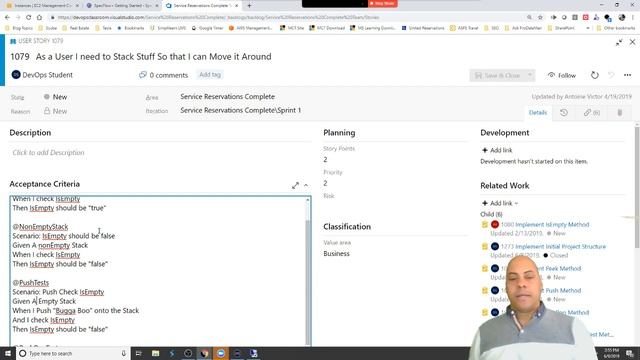Switch to the SpecFlow Getting Started tab
This screenshot has height=360, width=640.
(x=122, y=6)
